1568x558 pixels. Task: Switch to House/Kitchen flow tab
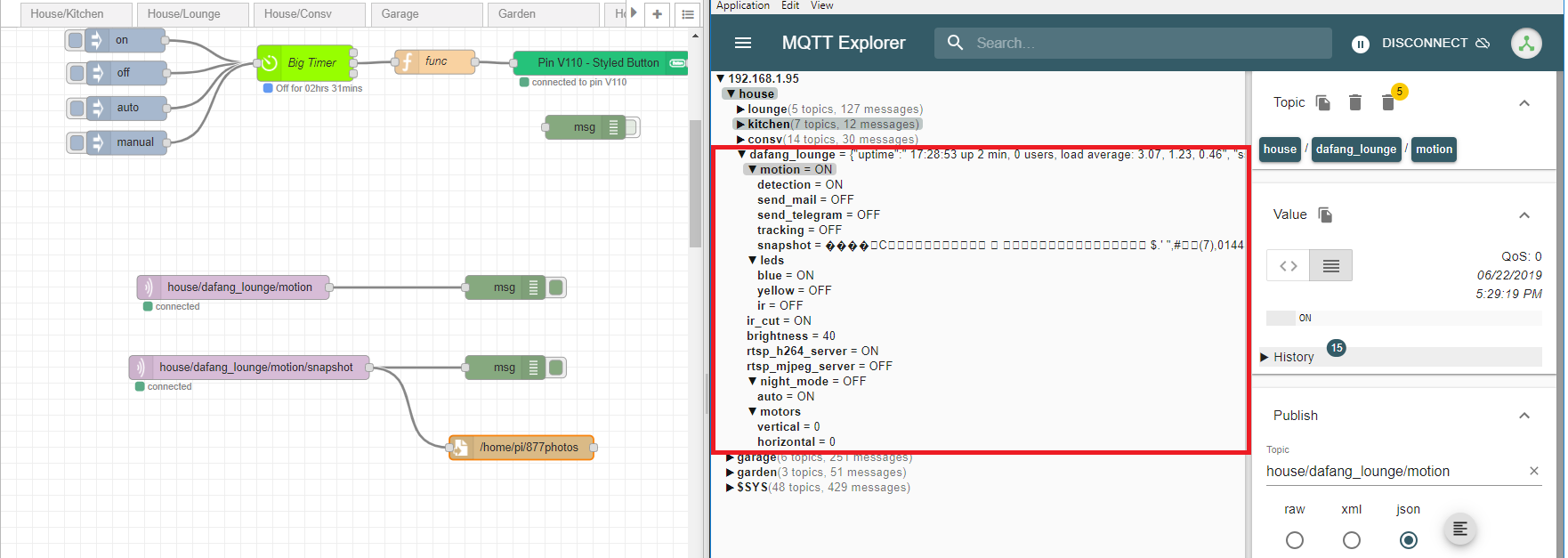tap(76, 14)
